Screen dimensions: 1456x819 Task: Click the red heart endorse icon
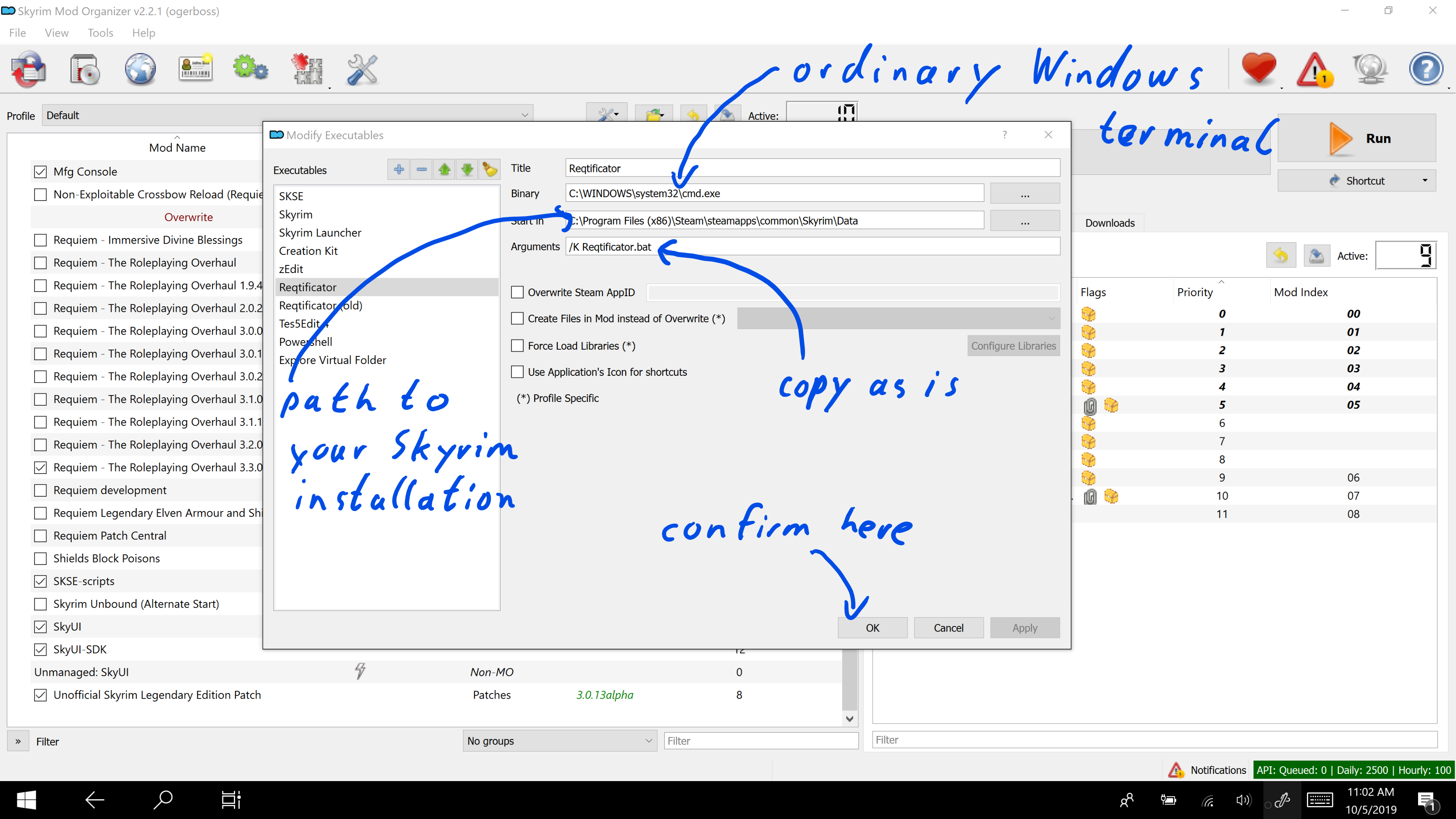[x=1259, y=68]
